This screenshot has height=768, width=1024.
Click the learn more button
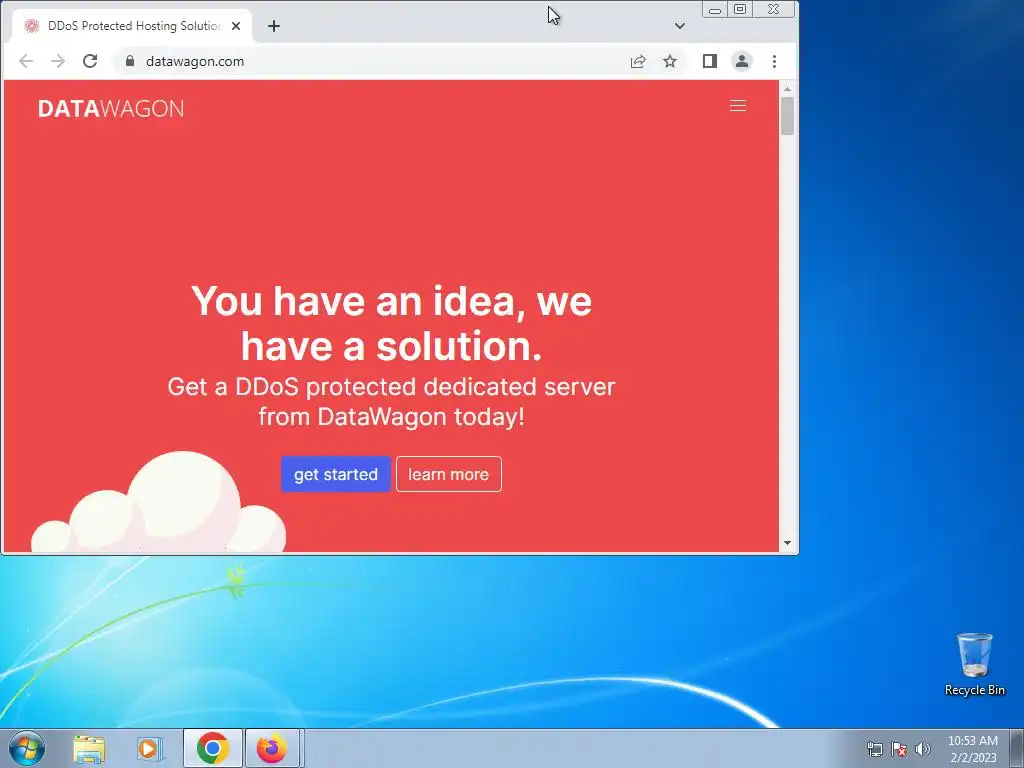pyautogui.click(x=449, y=474)
